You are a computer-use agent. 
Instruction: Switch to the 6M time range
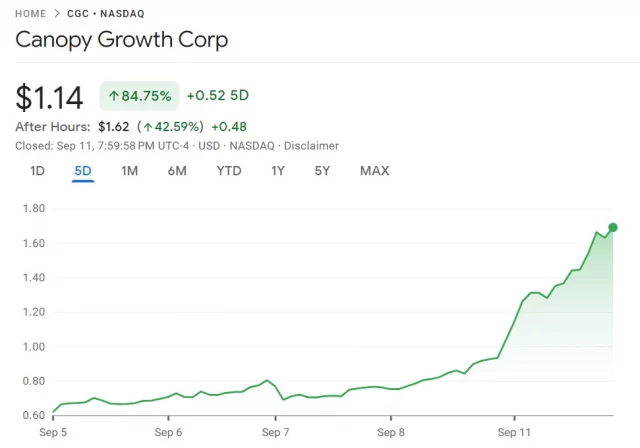177,170
